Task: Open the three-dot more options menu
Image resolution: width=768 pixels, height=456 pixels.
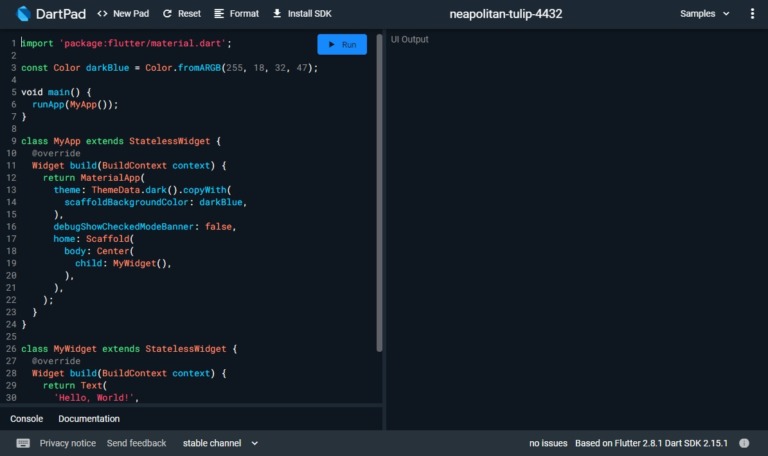Action: (x=752, y=14)
